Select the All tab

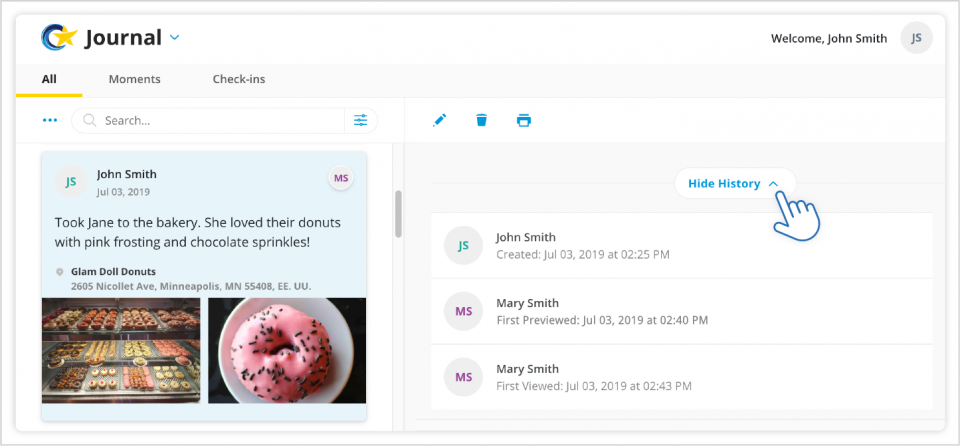pyautogui.click(x=49, y=79)
